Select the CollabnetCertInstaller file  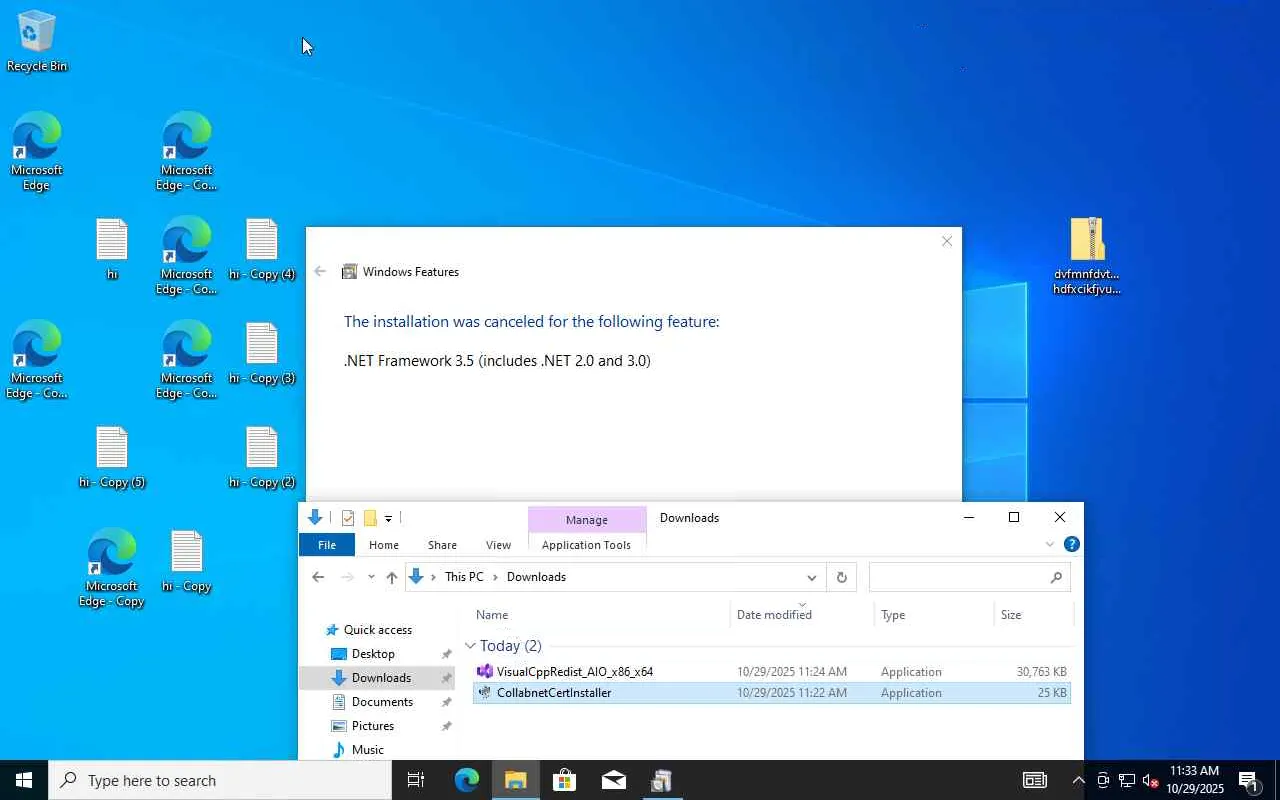tap(771, 693)
